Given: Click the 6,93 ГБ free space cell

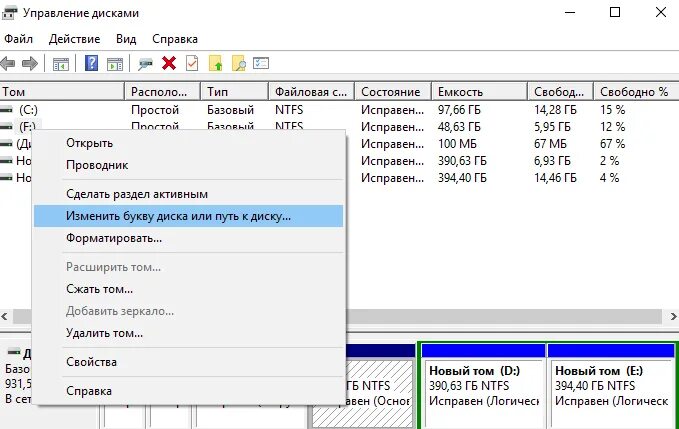Looking at the screenshot, I should pyautogui.click(x=552, y=161).
